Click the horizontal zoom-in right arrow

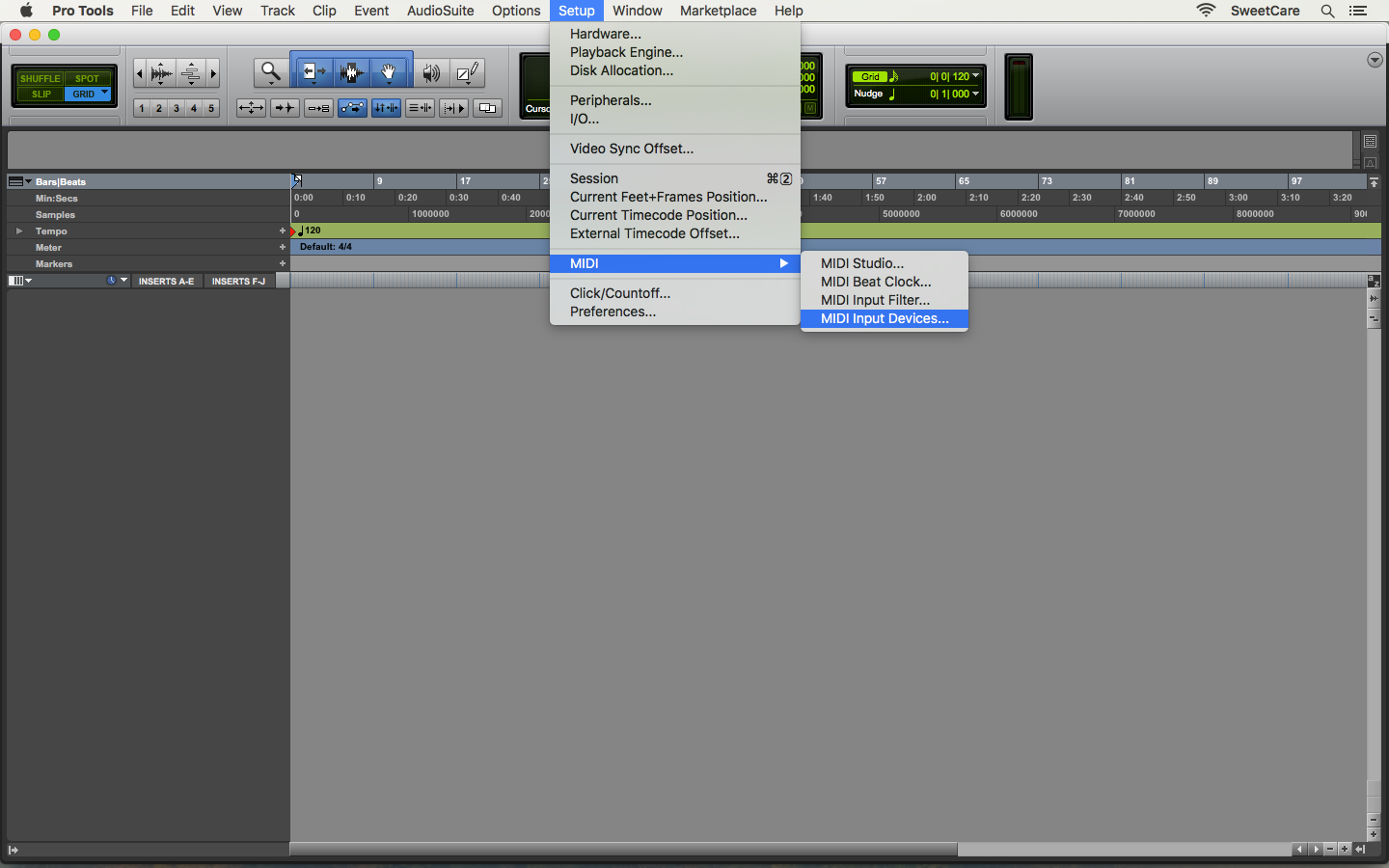[213, 73]
